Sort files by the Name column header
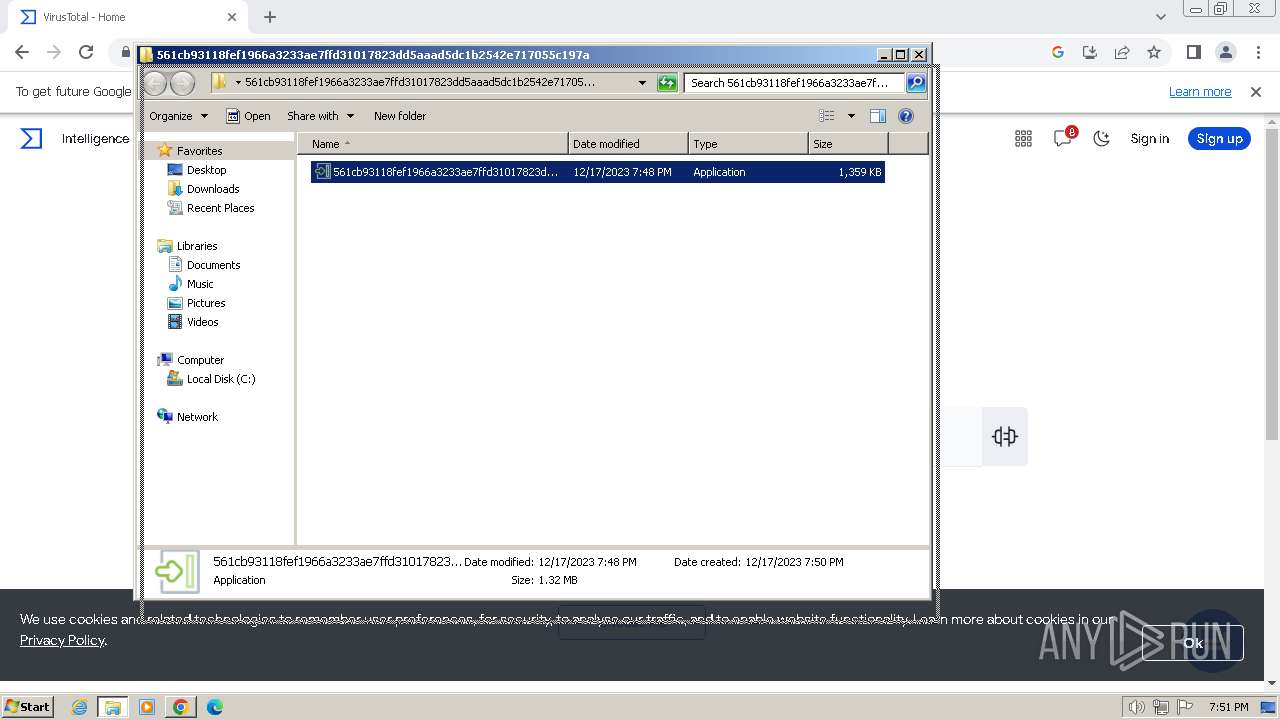 (432, 144)
